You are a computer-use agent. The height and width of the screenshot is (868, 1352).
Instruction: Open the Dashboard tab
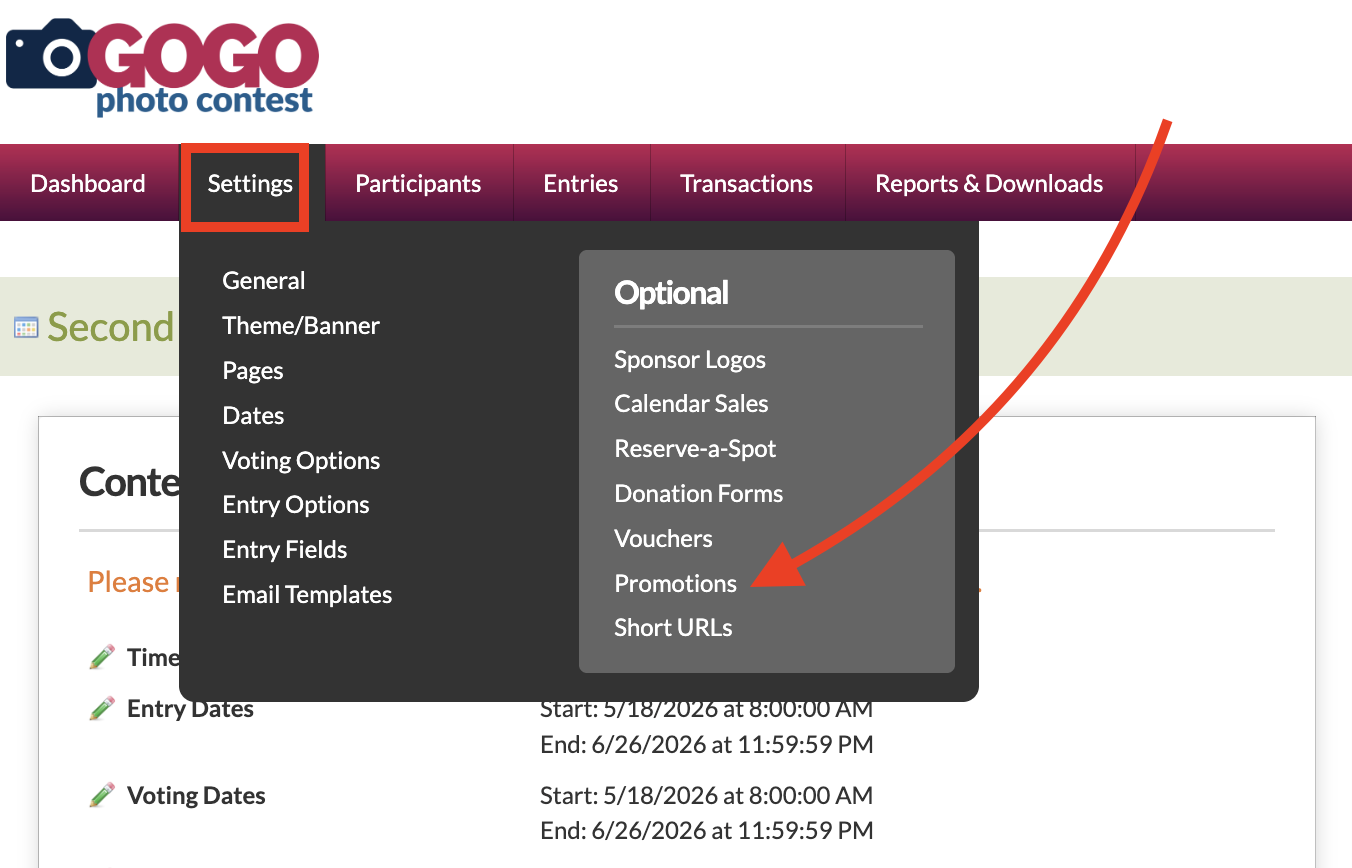coord(88,184)
